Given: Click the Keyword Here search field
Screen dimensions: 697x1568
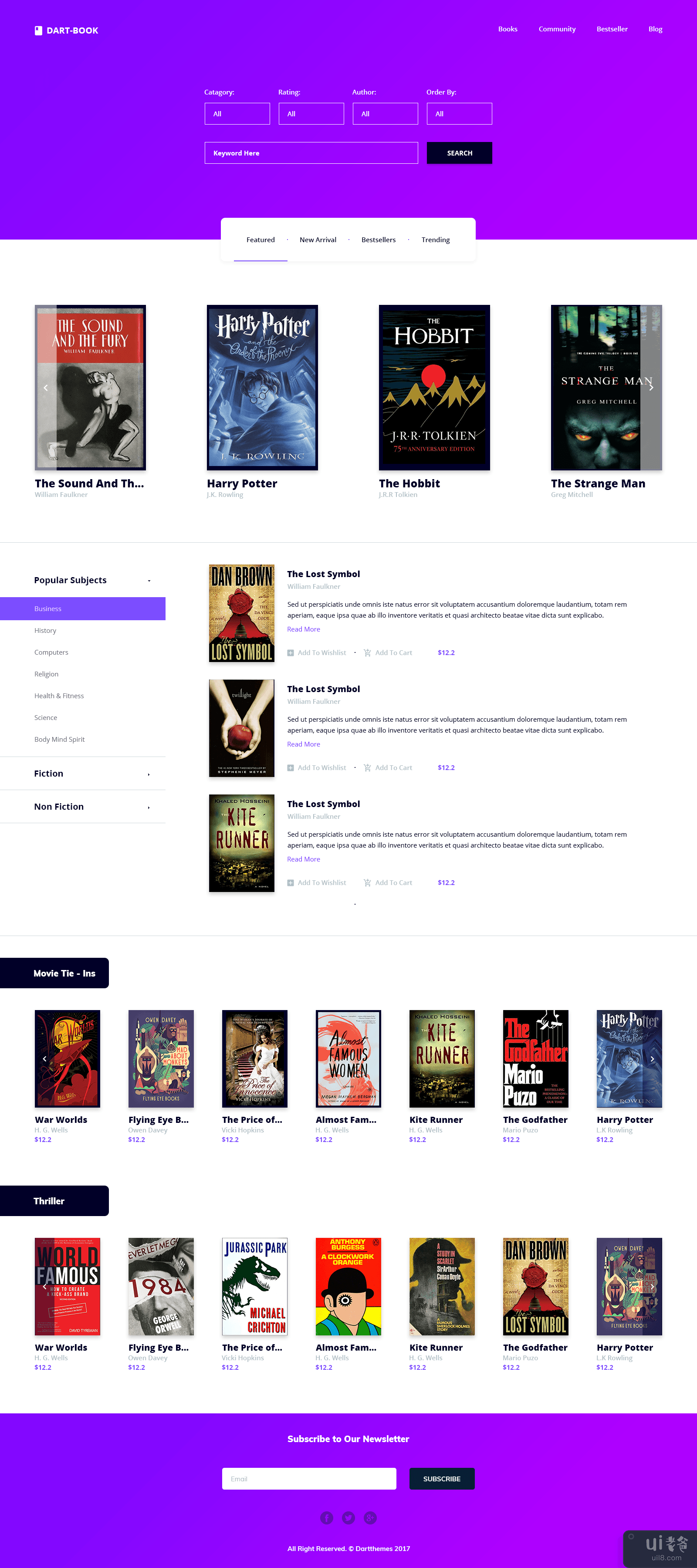Looking at the screenshot, I should click(311, 153).
